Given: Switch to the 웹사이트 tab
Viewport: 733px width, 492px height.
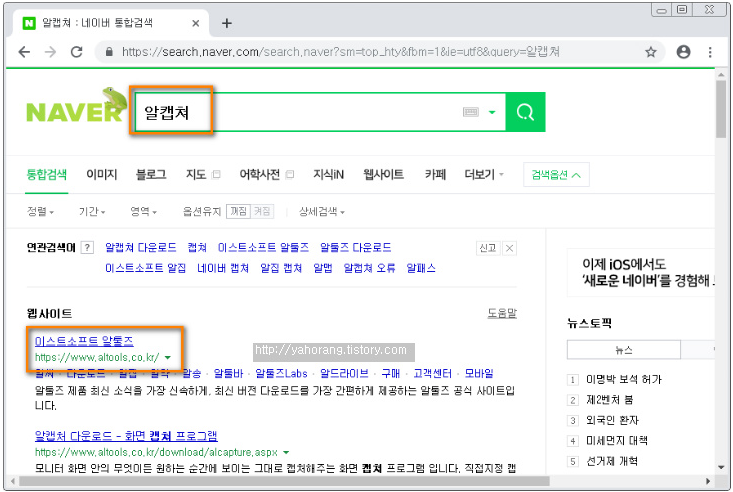Looking at the screenshot, I should coord(383,175).
